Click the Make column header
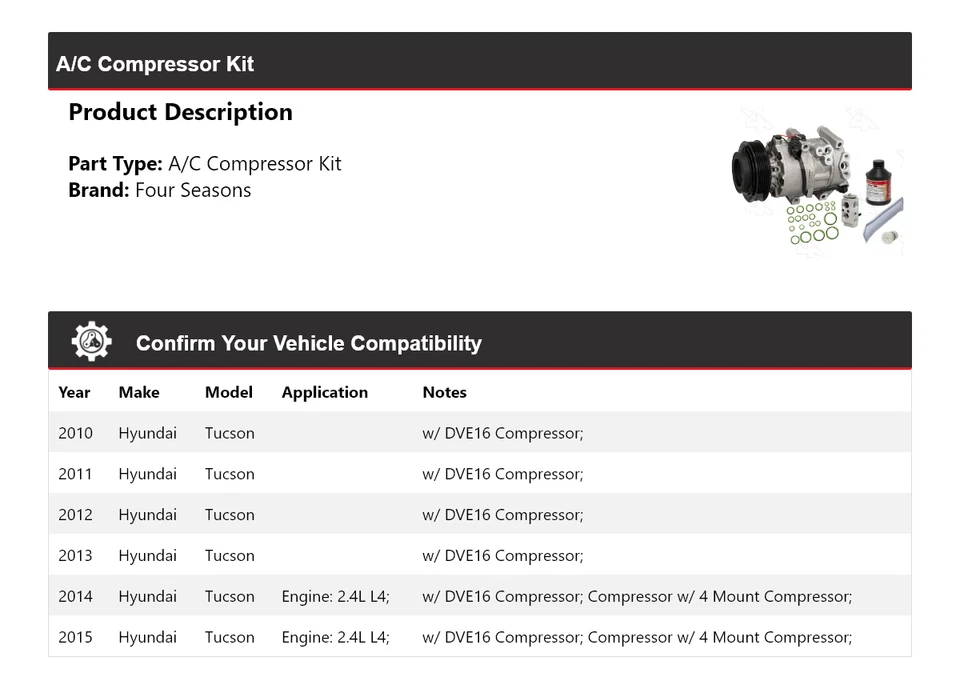 (x=138, y=392)
